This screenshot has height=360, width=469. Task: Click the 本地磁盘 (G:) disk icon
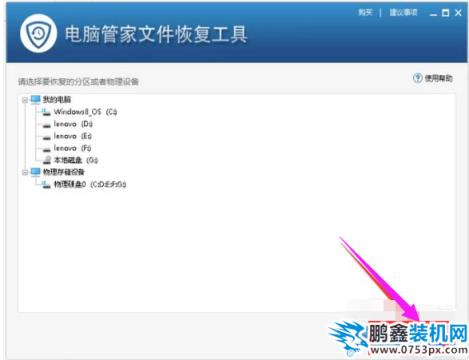(47, 160)
